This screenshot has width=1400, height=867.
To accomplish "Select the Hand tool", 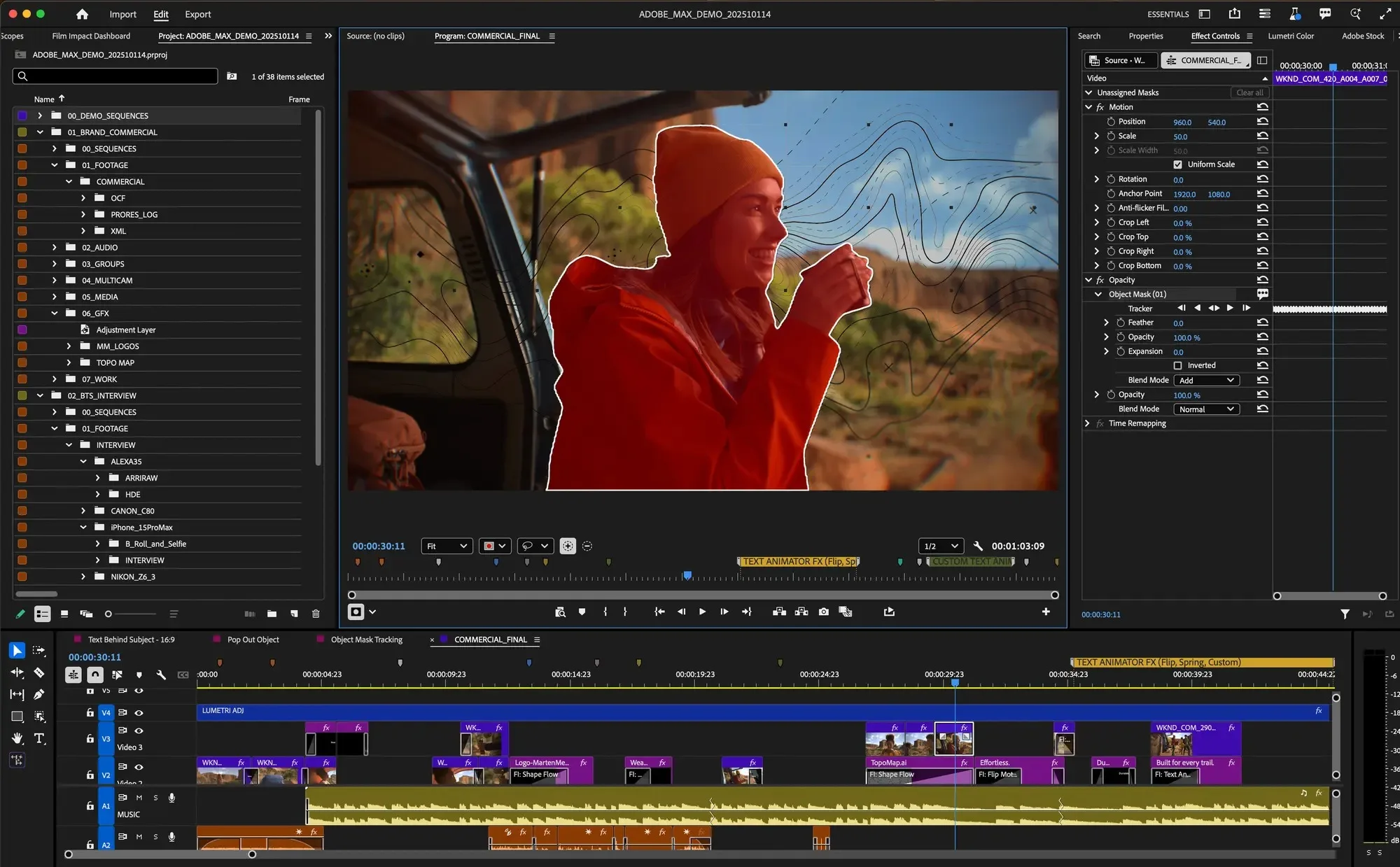I will pyautogui.click(x=17, y=738).
